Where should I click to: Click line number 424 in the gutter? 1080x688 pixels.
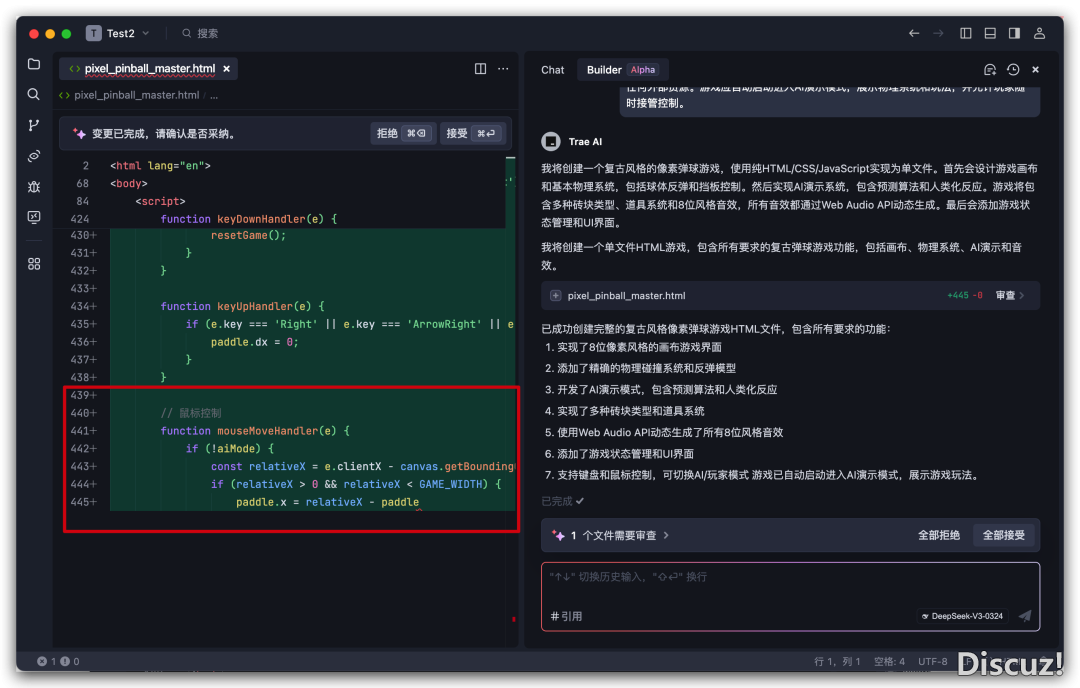pyautogui.click(x=79, y=219)
